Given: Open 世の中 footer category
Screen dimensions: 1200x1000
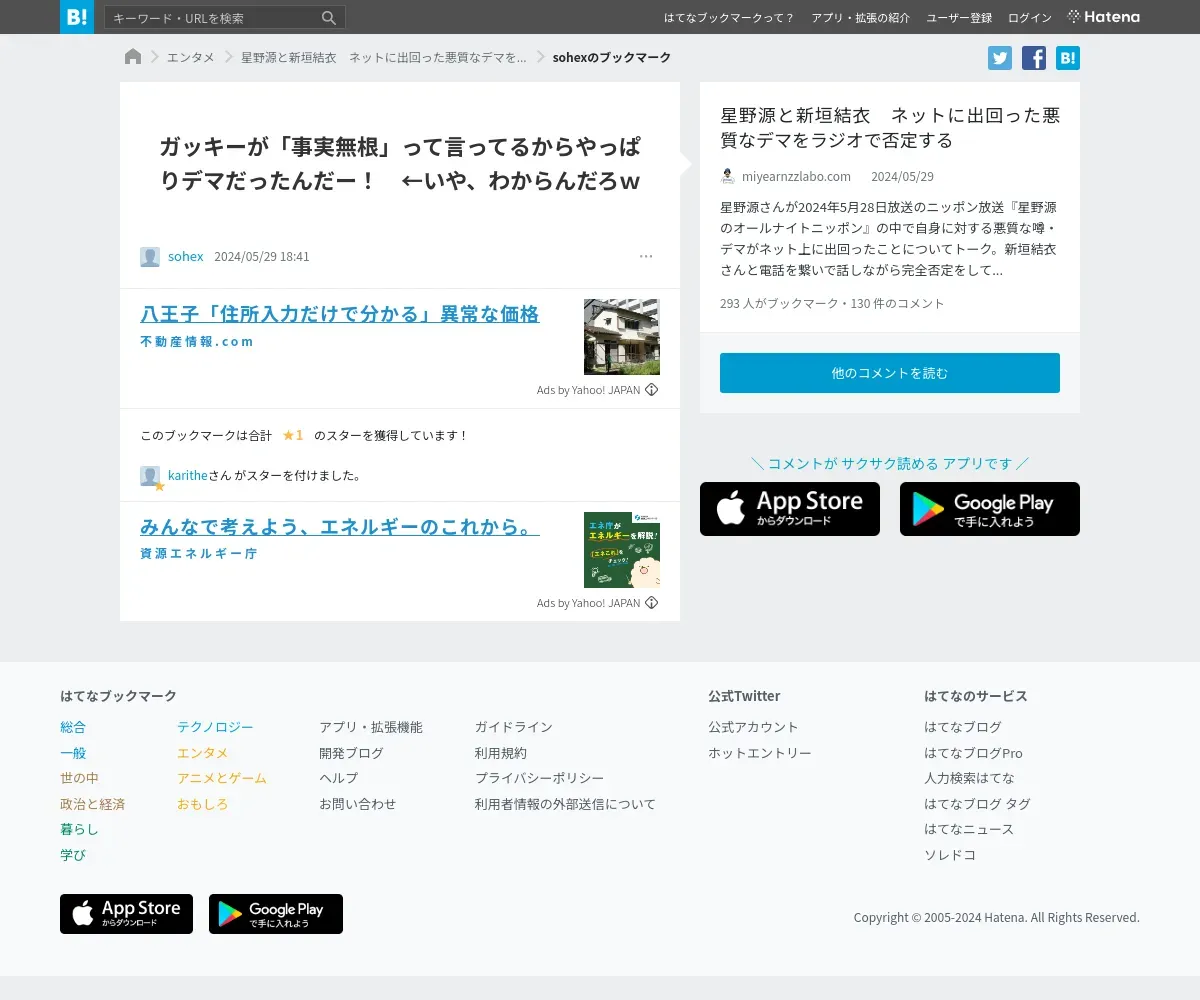Looking at the screenshot, I should [79, 778].
